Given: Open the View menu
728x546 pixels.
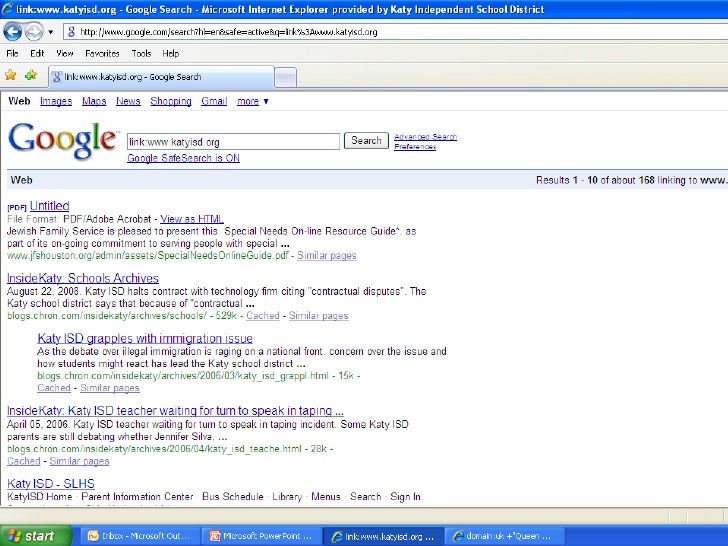Looking at the screenshot, I should click(65, 53).
